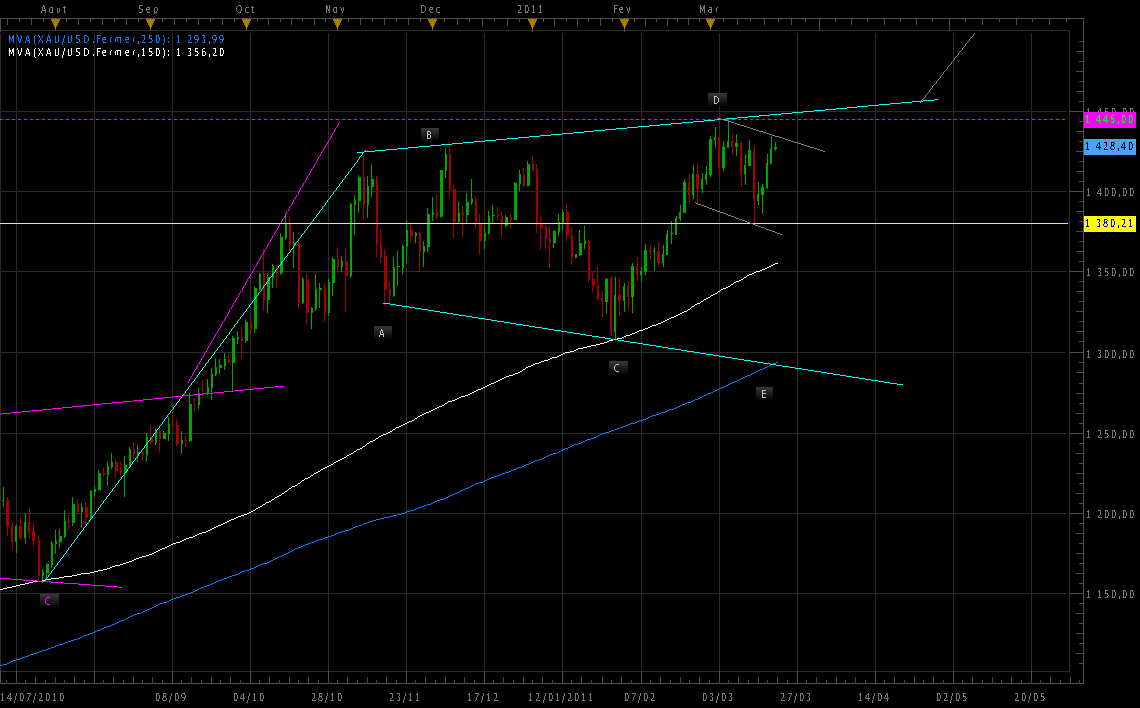The width and height of the screenshot is (1140, 708).
Task: Select the white MVA 150 indicator label
Action: click(x=116, y=51)
